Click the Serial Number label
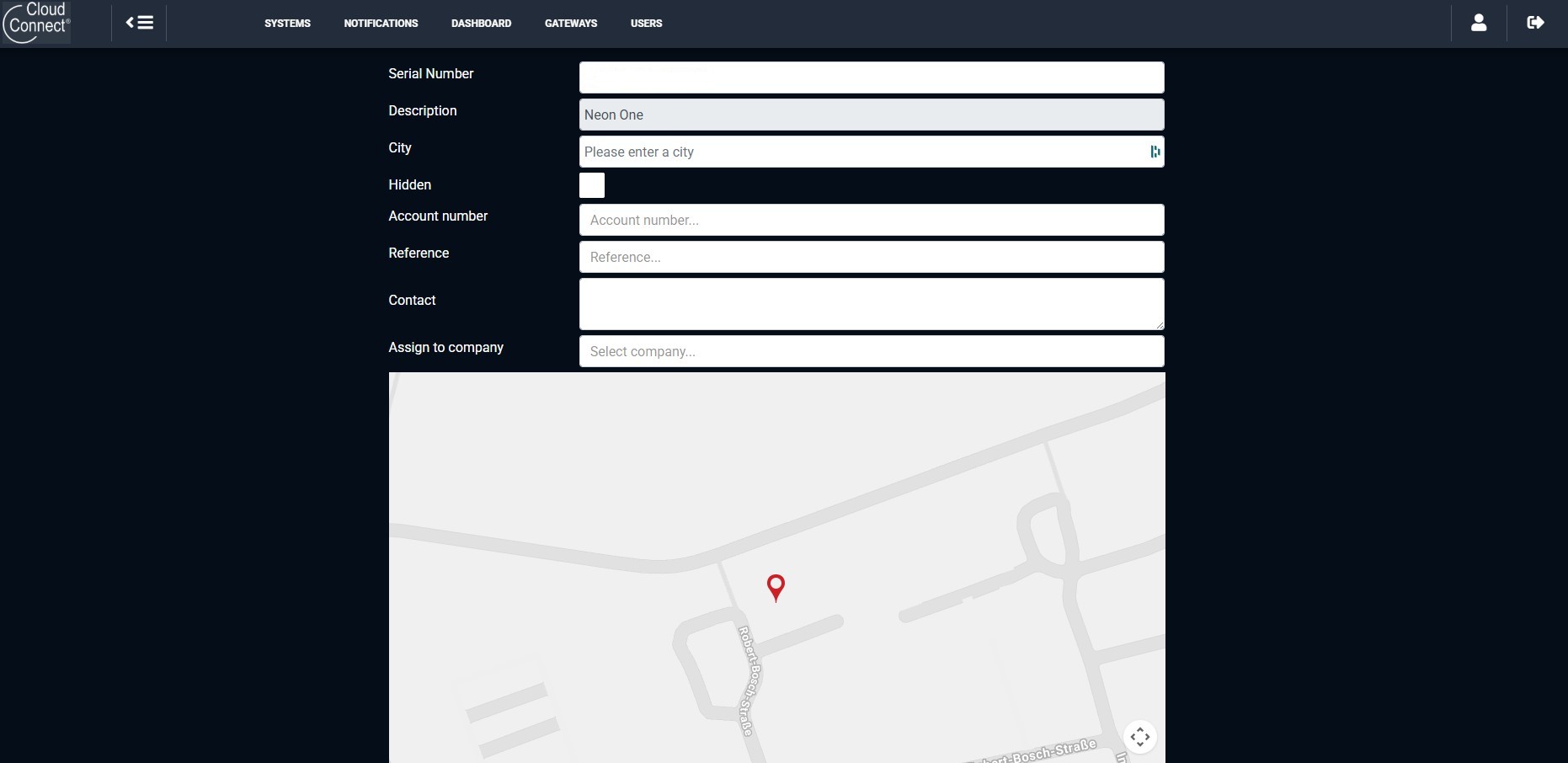Screen dimensions: 1568x763 [x=431, y=74]
